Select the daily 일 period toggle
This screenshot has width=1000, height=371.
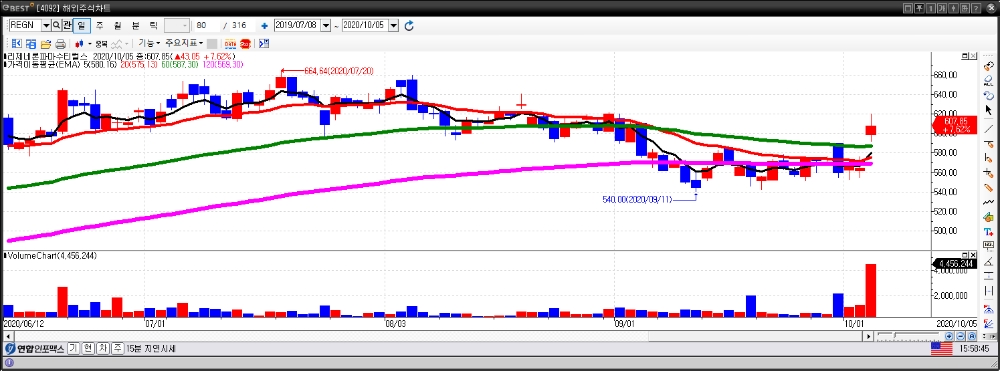point(82,25)
